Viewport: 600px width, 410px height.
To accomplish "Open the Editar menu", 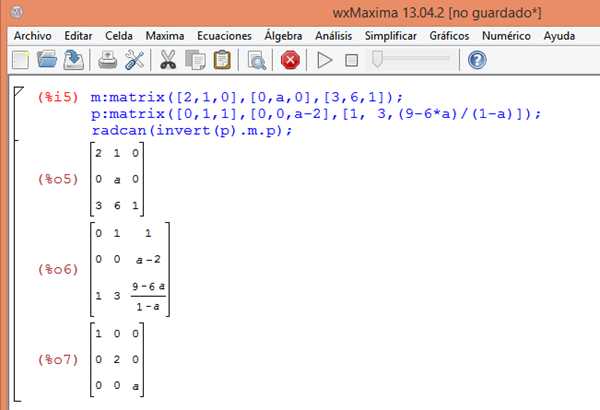I will (x=78, y=36).
